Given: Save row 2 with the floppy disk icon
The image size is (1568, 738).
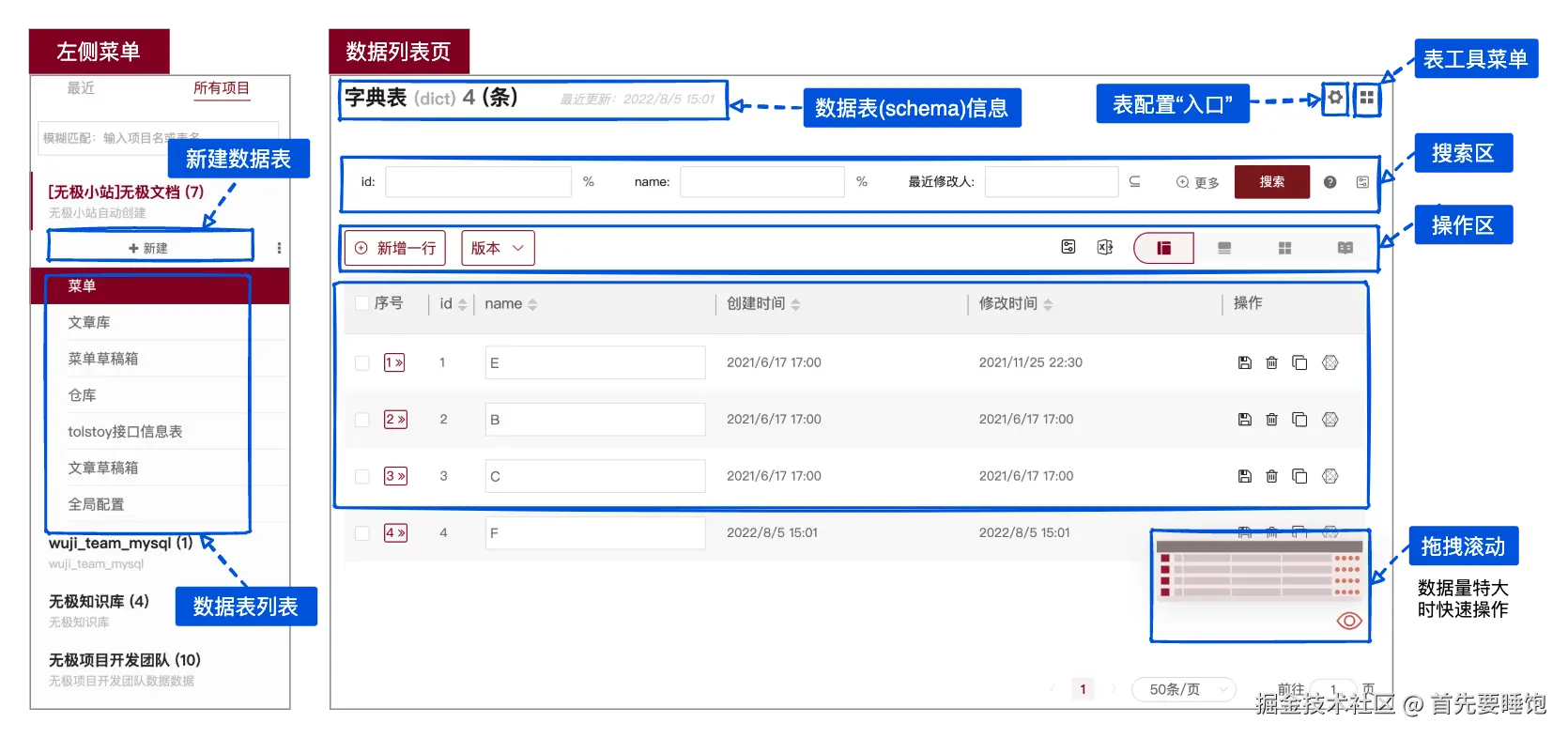Looking at the screenshot, I should [x=1244, y=420].
